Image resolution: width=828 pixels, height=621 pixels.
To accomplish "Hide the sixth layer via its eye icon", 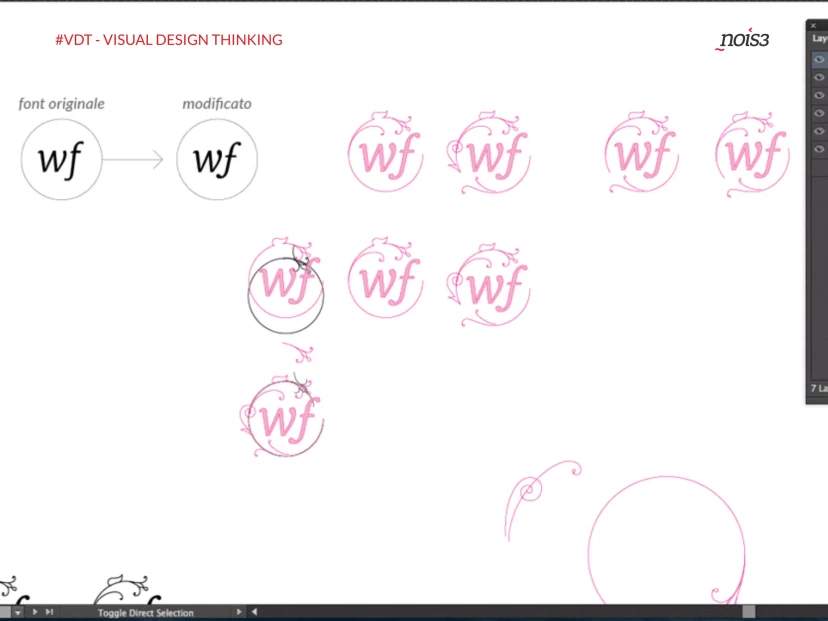I will (819, 149).
